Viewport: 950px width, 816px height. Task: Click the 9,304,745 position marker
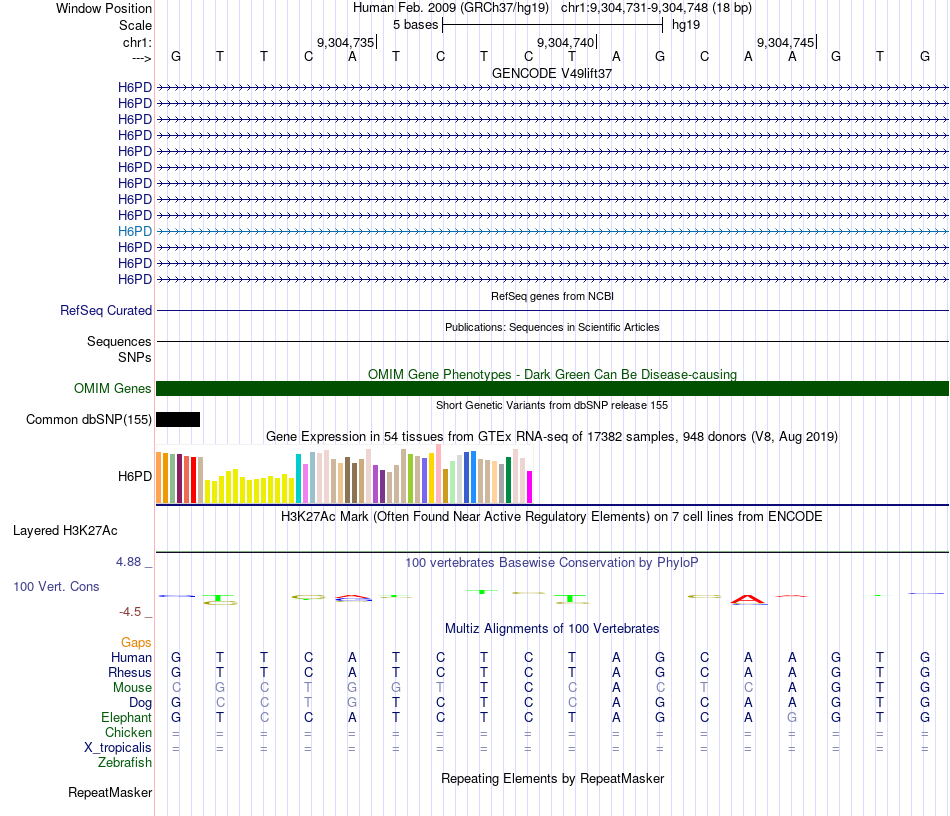coord(785,42)
